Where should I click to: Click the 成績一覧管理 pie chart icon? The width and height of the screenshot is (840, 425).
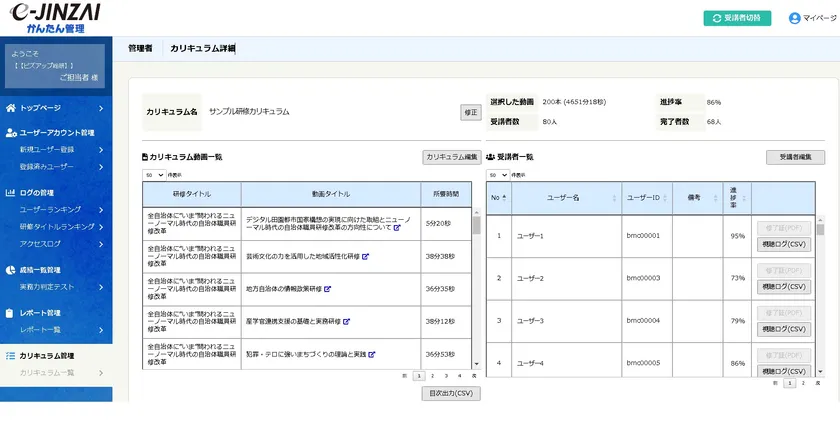(11, 269)
